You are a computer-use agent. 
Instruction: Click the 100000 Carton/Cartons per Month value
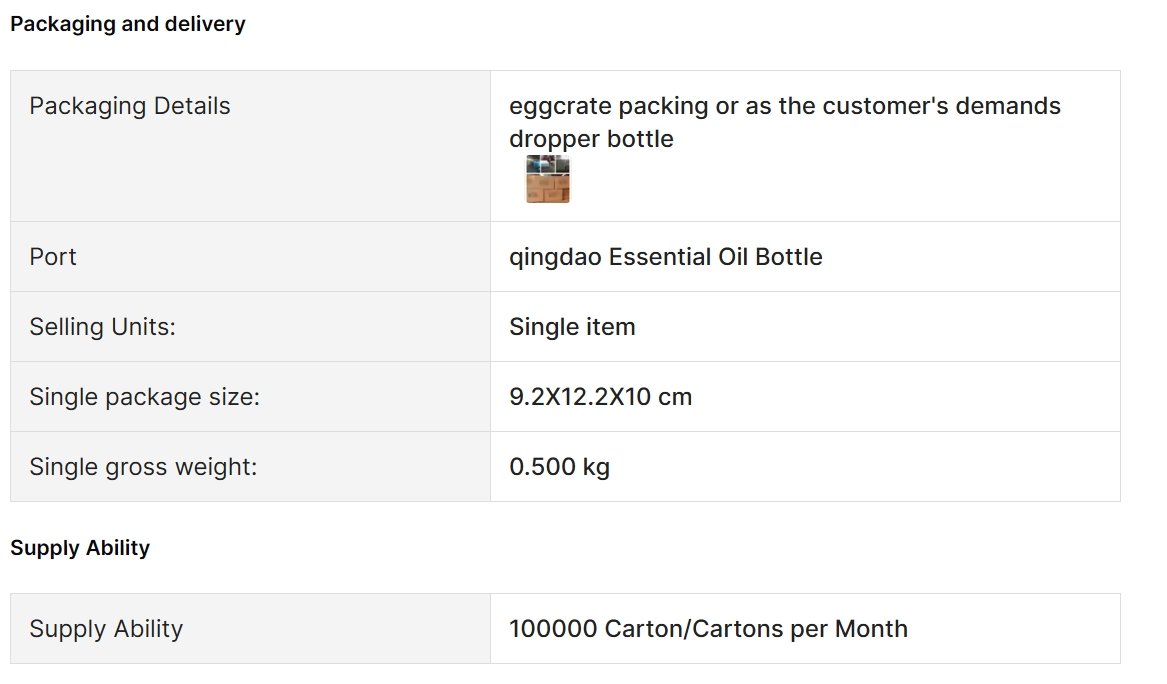click(x=708, y=629)
